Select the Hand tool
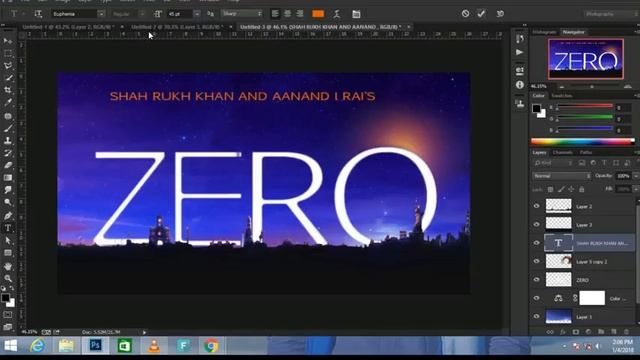 pos(8,266)
